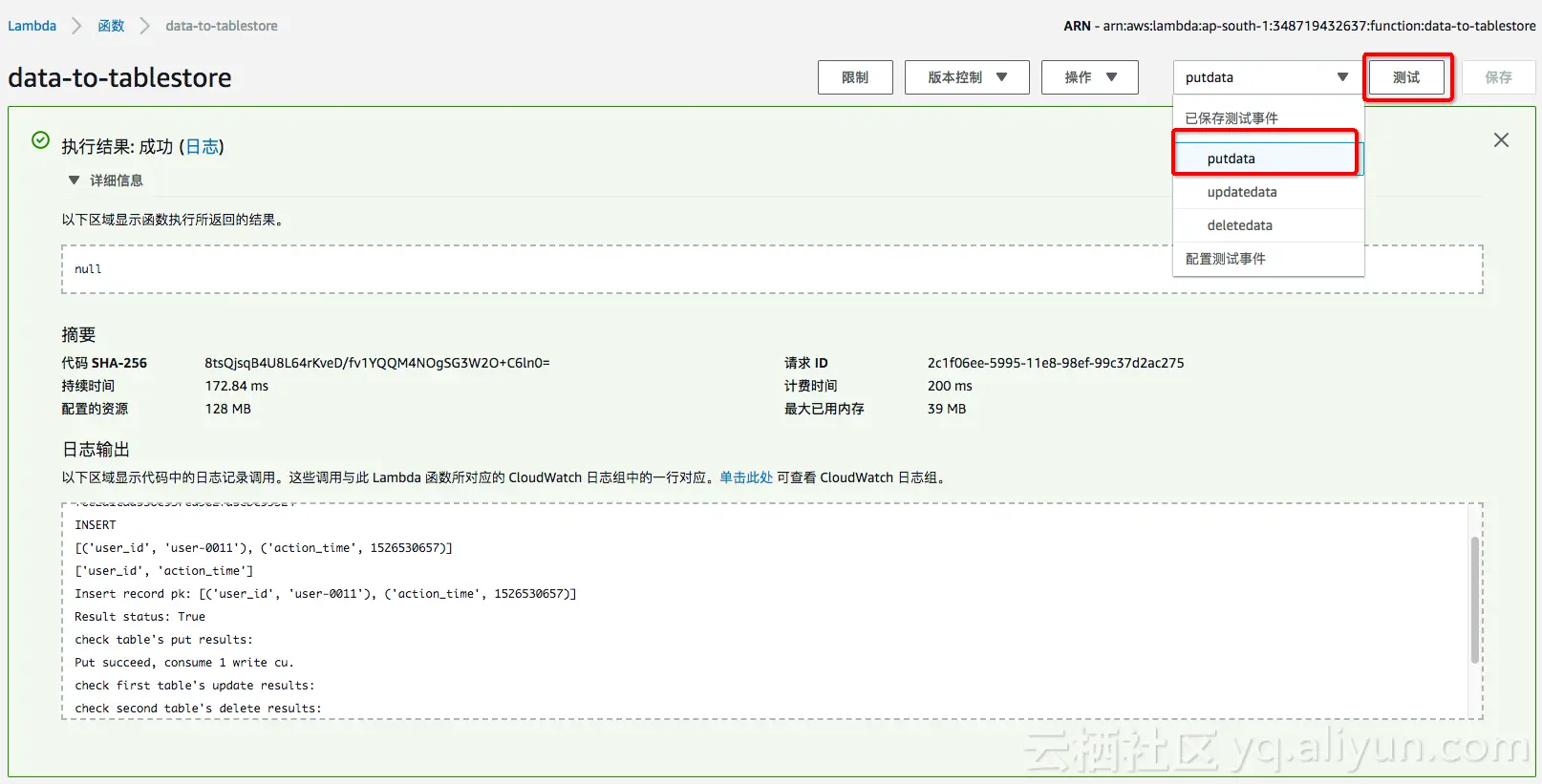Click the 保存 button
The image size is (1542, 784).
1498,77
